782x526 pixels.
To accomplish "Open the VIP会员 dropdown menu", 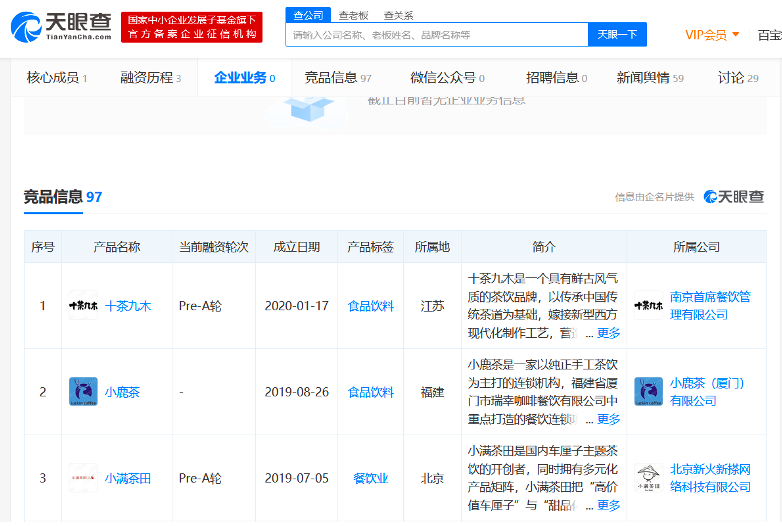I will point(712,35).
